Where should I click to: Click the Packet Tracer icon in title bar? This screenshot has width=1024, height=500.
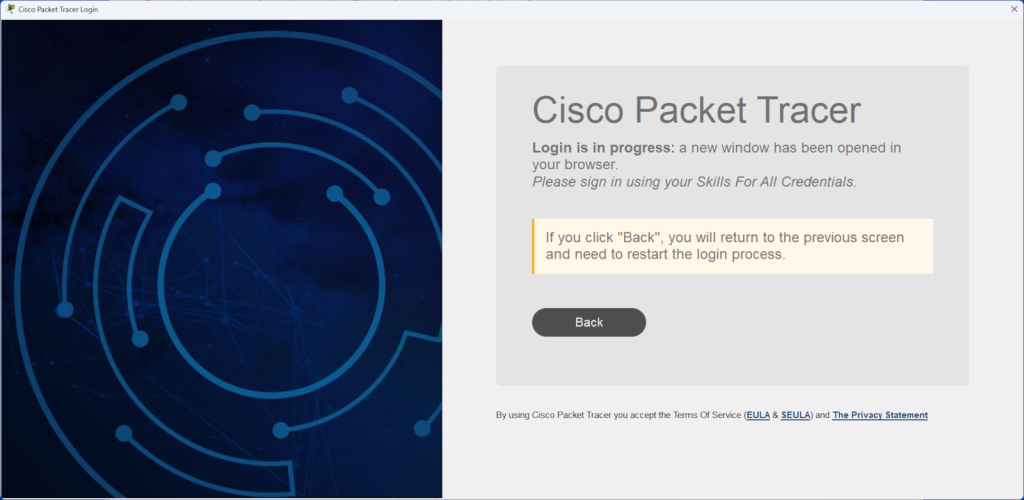point(11,9)
